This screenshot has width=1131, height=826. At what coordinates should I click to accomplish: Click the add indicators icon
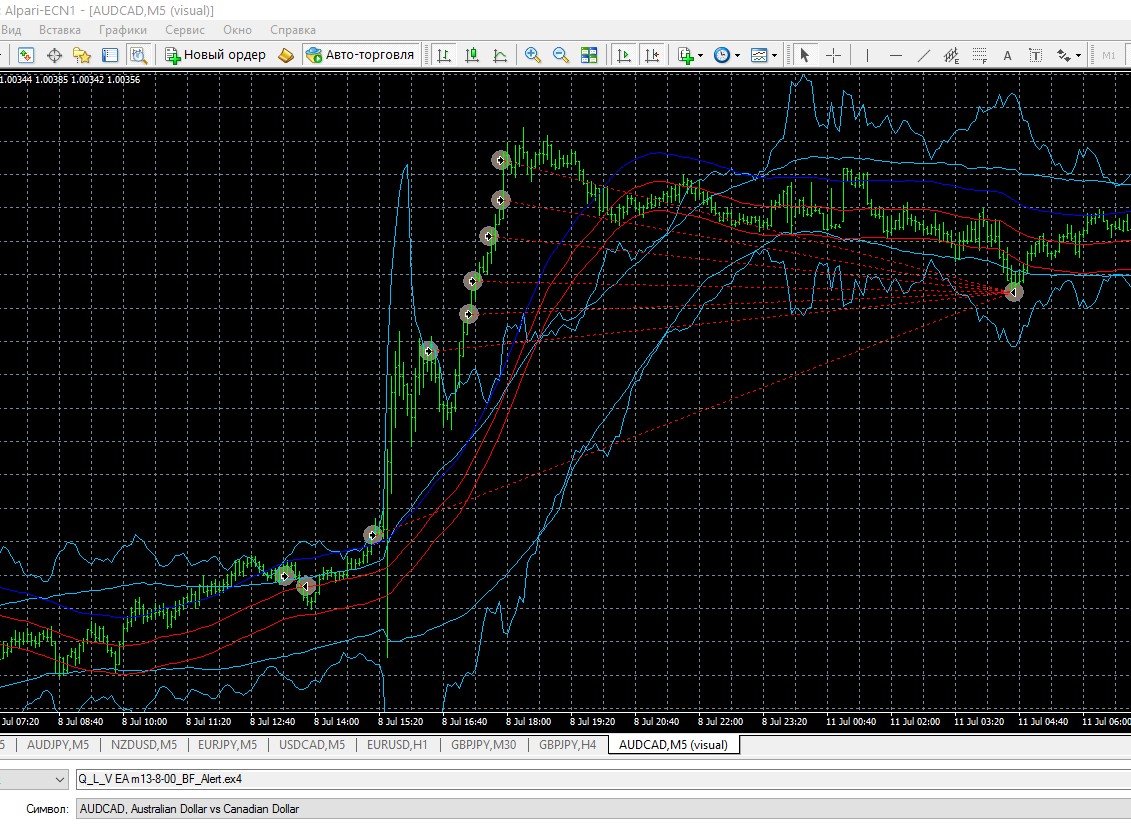tap(685, 55)
